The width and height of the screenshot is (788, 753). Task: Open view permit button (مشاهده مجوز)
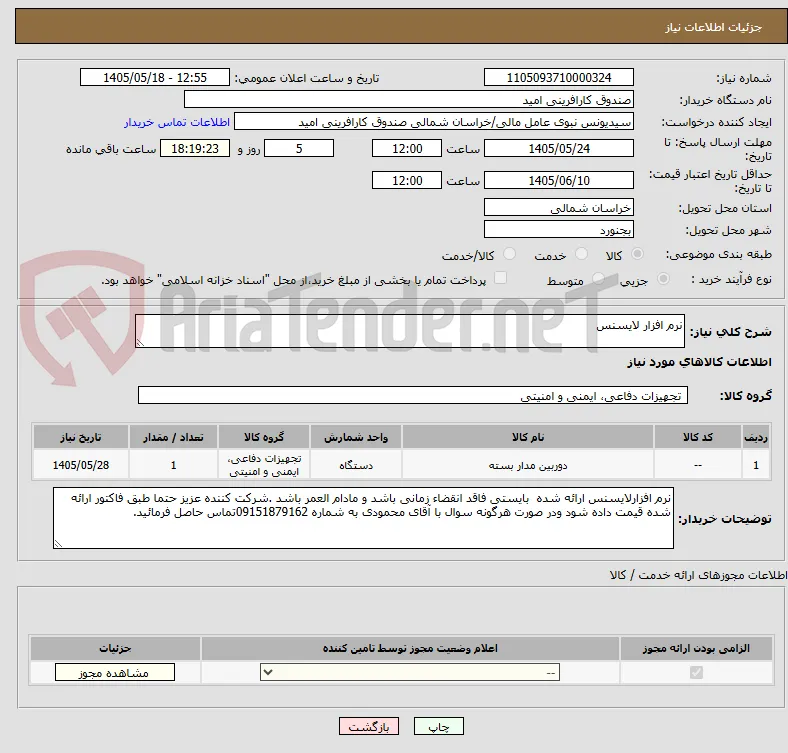point(115,673)
